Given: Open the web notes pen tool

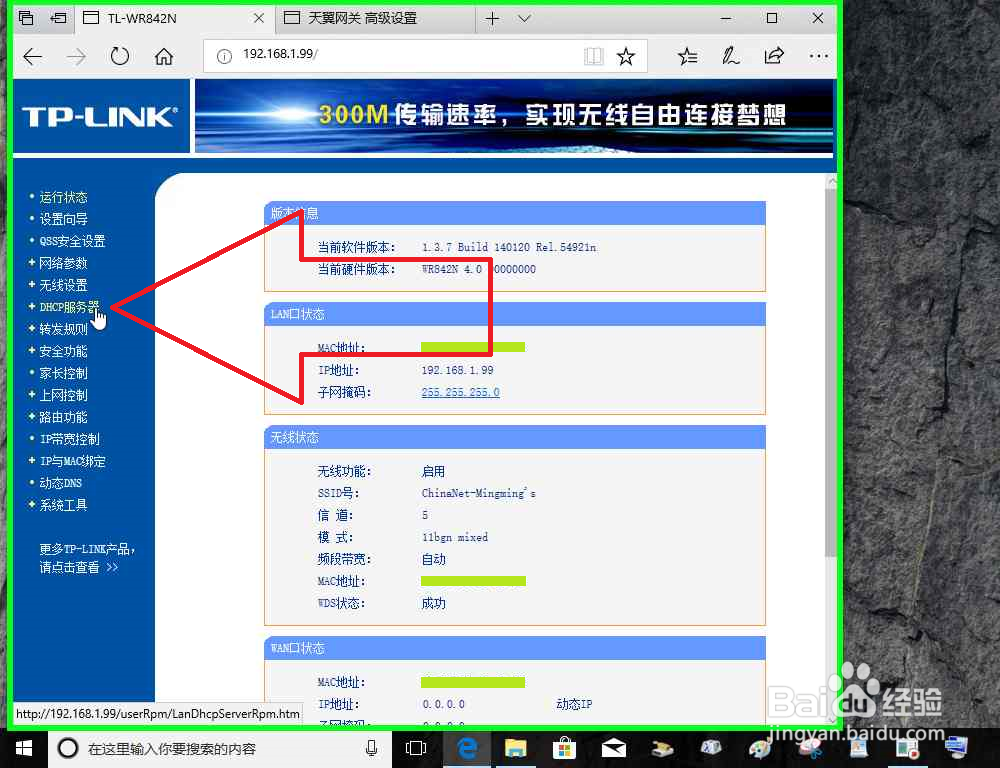Looking at the screenshot, I should tap(730, 57).
